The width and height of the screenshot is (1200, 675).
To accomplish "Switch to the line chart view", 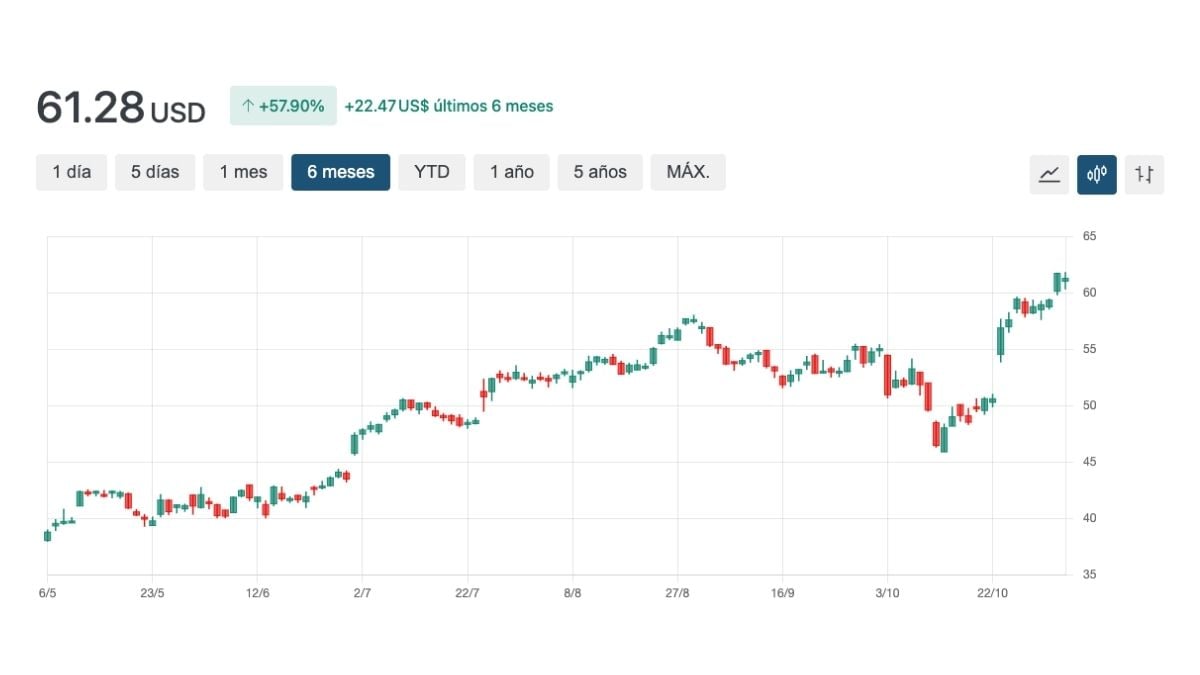I will [x=1049, y=174].
